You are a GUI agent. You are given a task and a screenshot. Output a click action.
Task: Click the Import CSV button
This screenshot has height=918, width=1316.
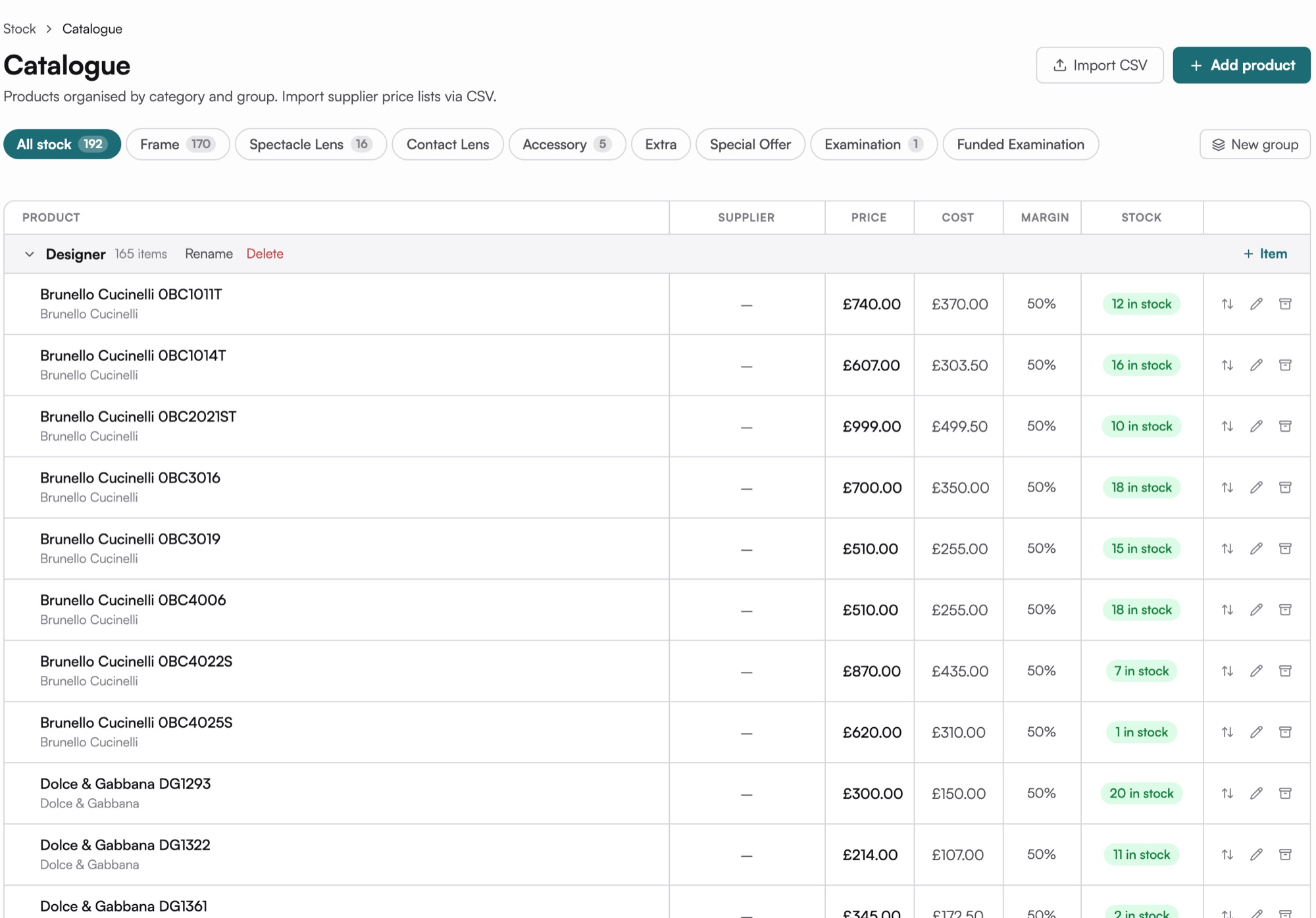[x=1100, y=65]
